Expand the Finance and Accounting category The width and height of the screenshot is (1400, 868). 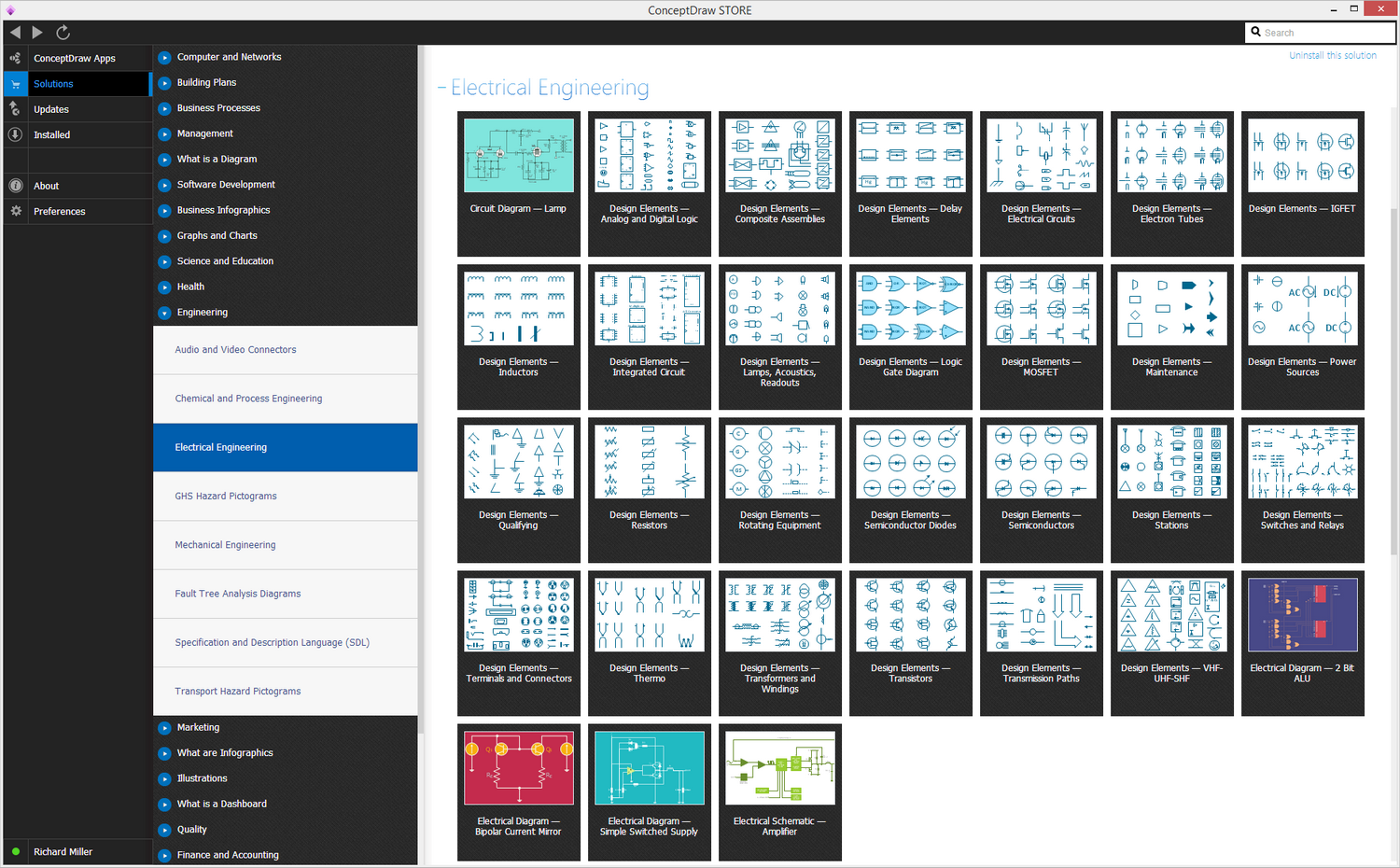[164, 855]
